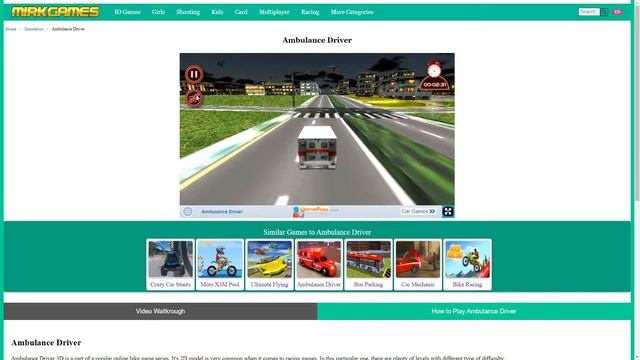This screenshot has height=360, width=640.
Task: Go to Home breadcrumb link
Action: pos(11,29)
